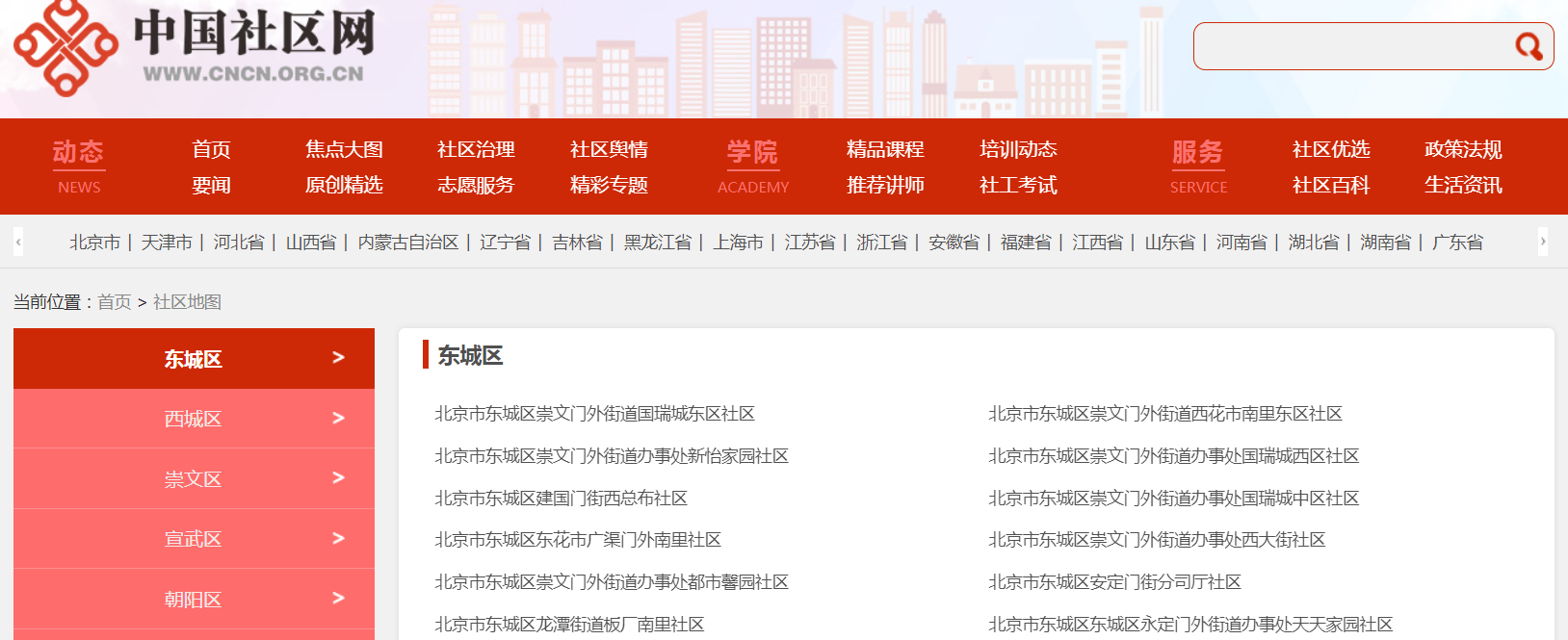Select 朝阳区 in district sidebar

194,599
